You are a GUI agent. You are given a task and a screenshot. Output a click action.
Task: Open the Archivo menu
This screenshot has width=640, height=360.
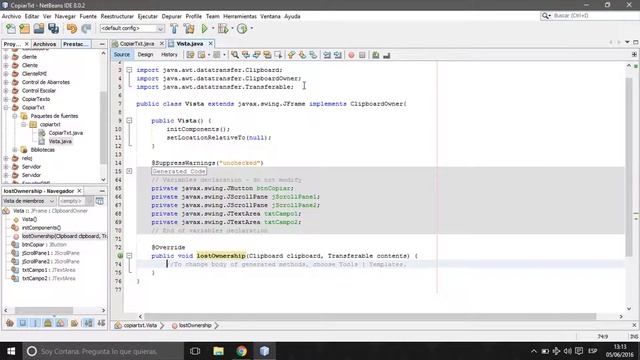[11, 16]
